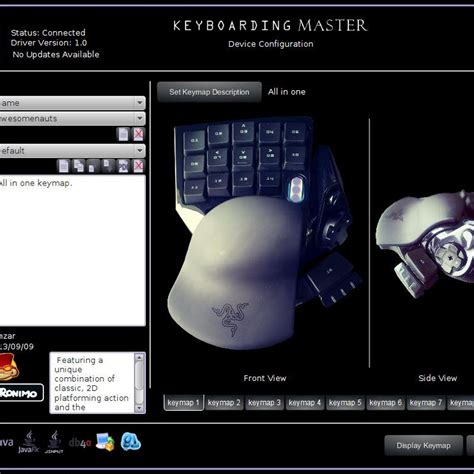
Task: Click the new profile page icon under Default dropdown
Action: click(x=63, y=166)
